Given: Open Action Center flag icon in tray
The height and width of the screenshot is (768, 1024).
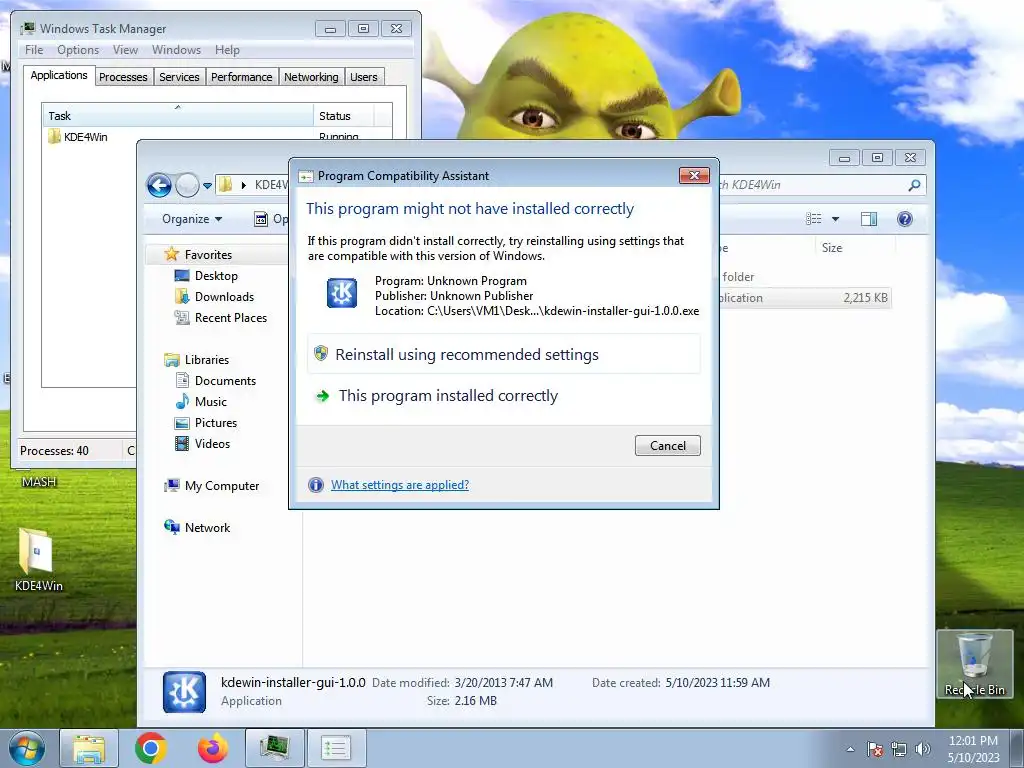Looking at the screenshot, I should tap(874, 749).
